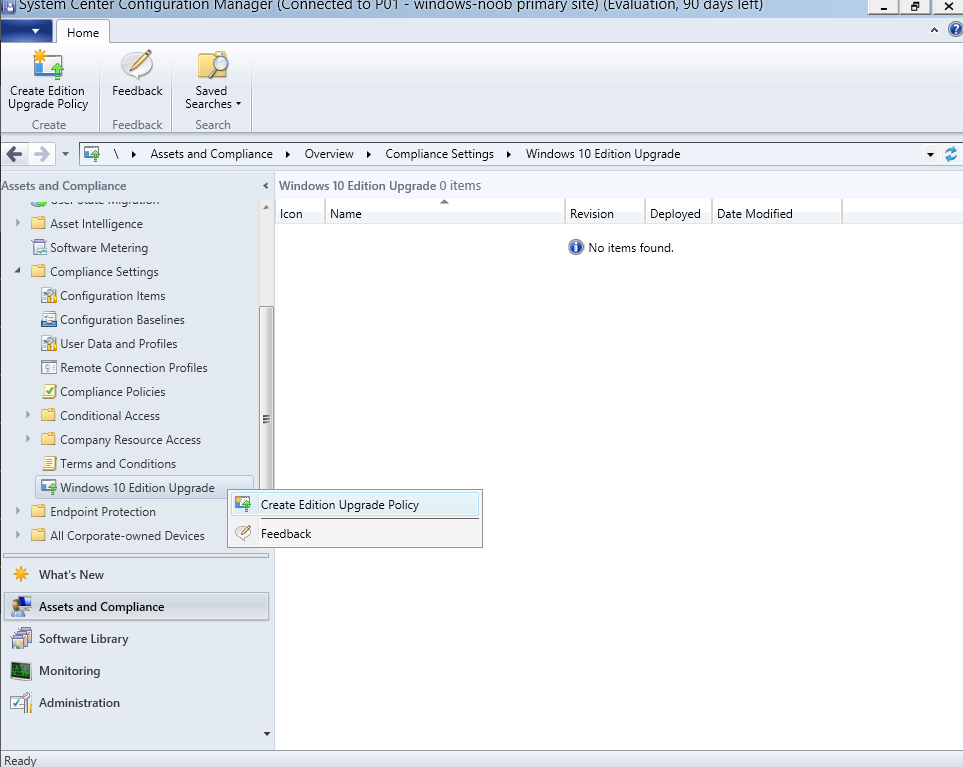Click the Software Library workspace icon
The width and height of the screenshot is (963, 767).
click(x=21, y=638)
